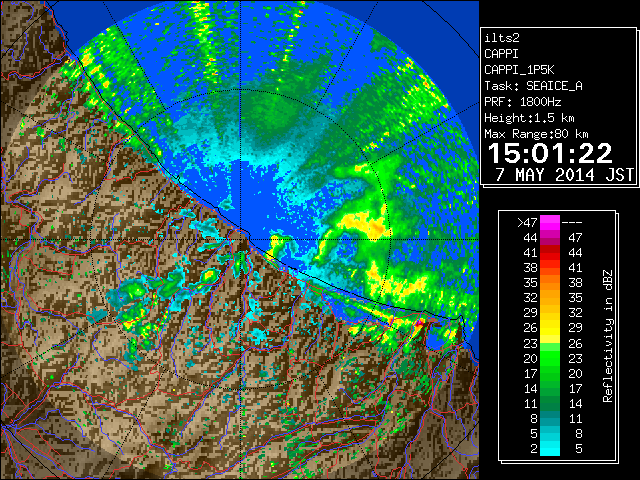Click the date '7 MAY 2014 JST'

tap(564, 175)
